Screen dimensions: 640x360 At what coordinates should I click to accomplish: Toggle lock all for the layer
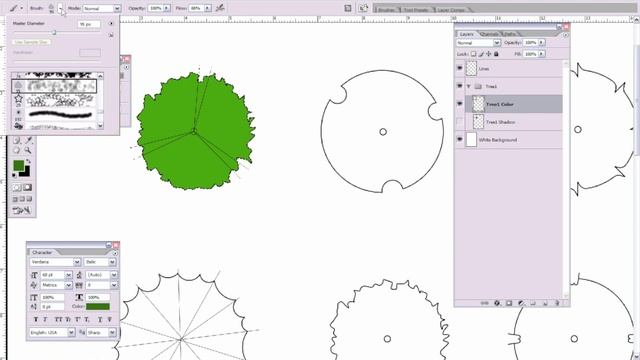[496, 54]
